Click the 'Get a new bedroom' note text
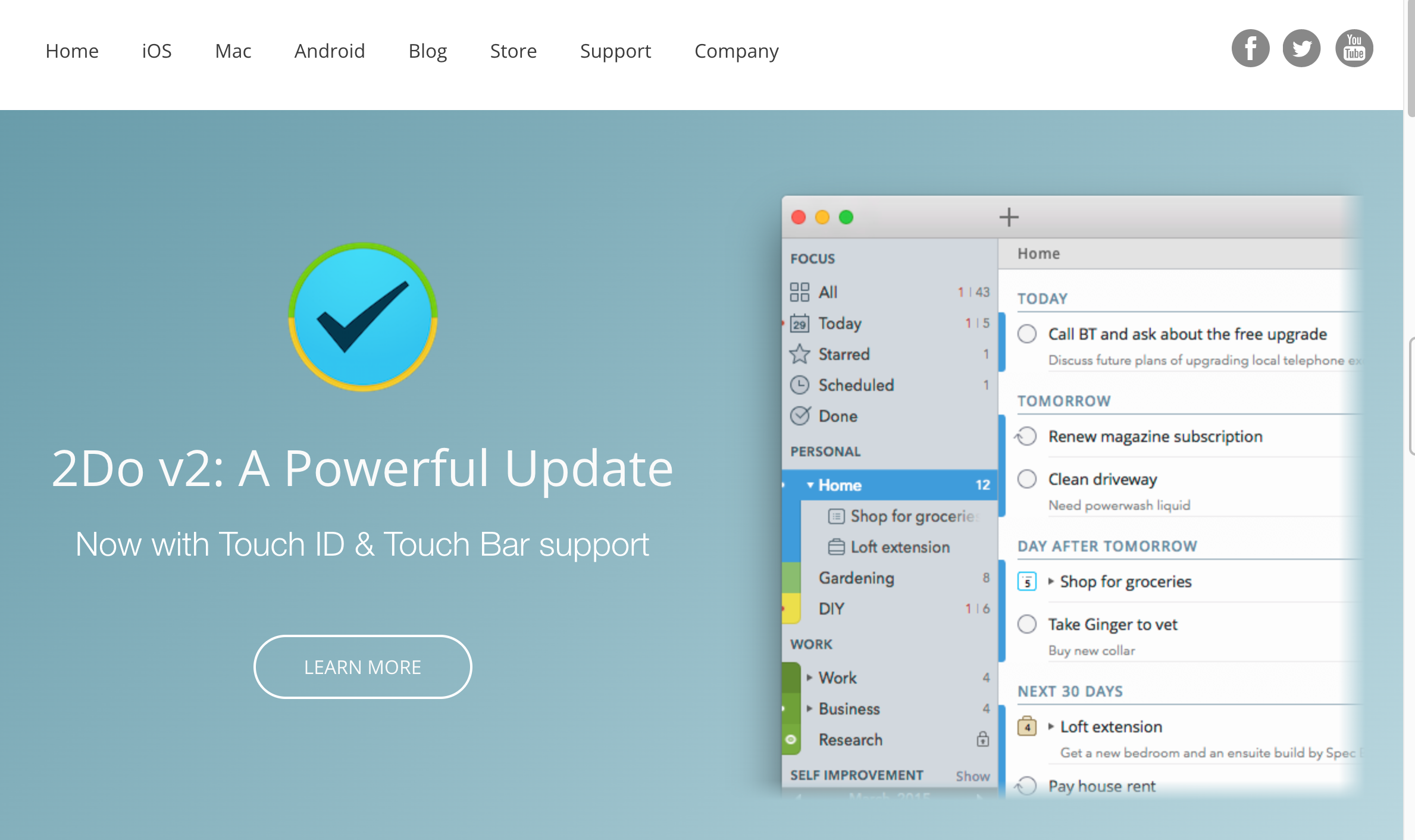This screenshot has width=1415, height=840. (x=1210, y=753)
